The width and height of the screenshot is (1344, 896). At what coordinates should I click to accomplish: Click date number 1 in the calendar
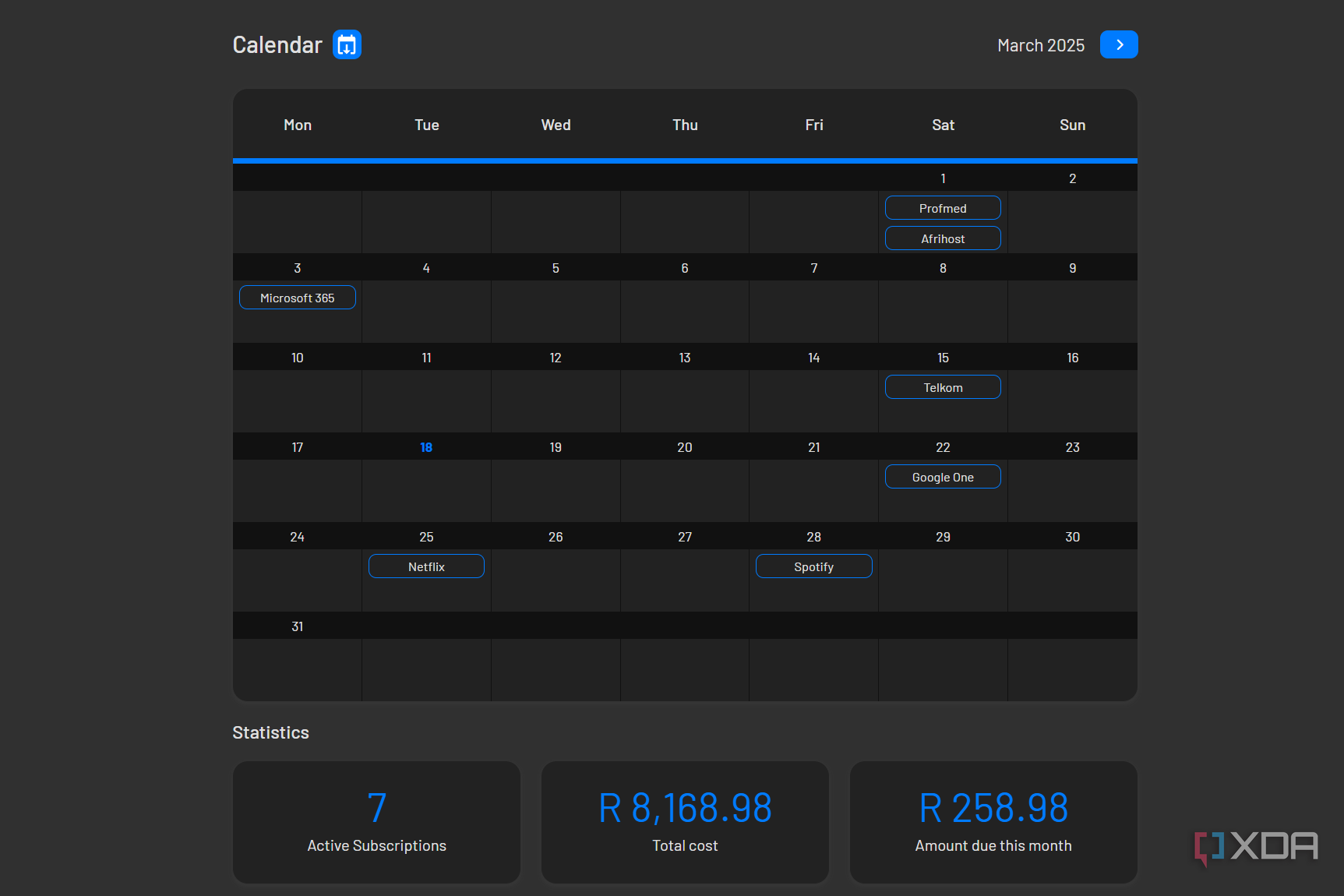944,178
